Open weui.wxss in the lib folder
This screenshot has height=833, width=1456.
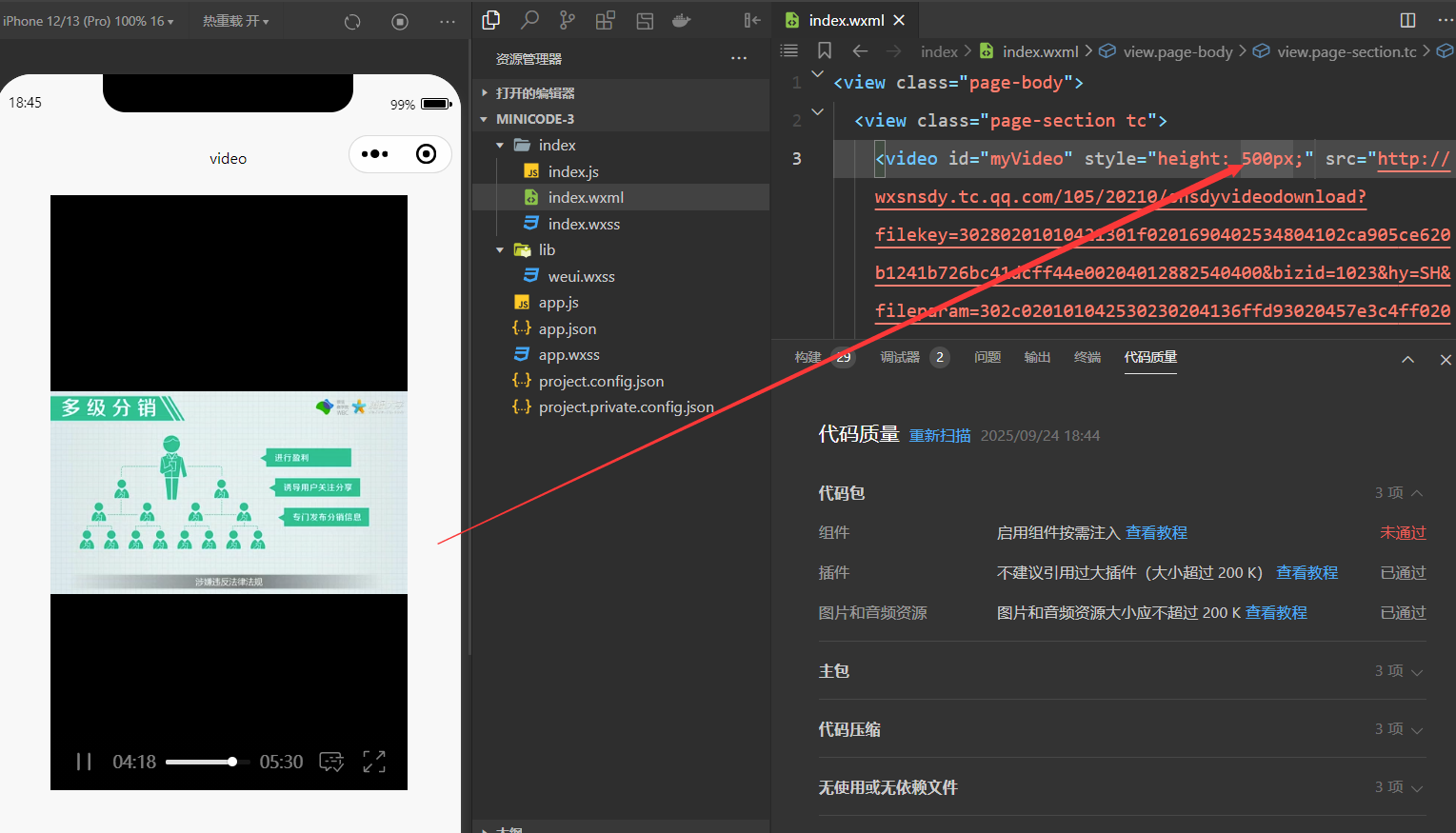click(621, 276)
